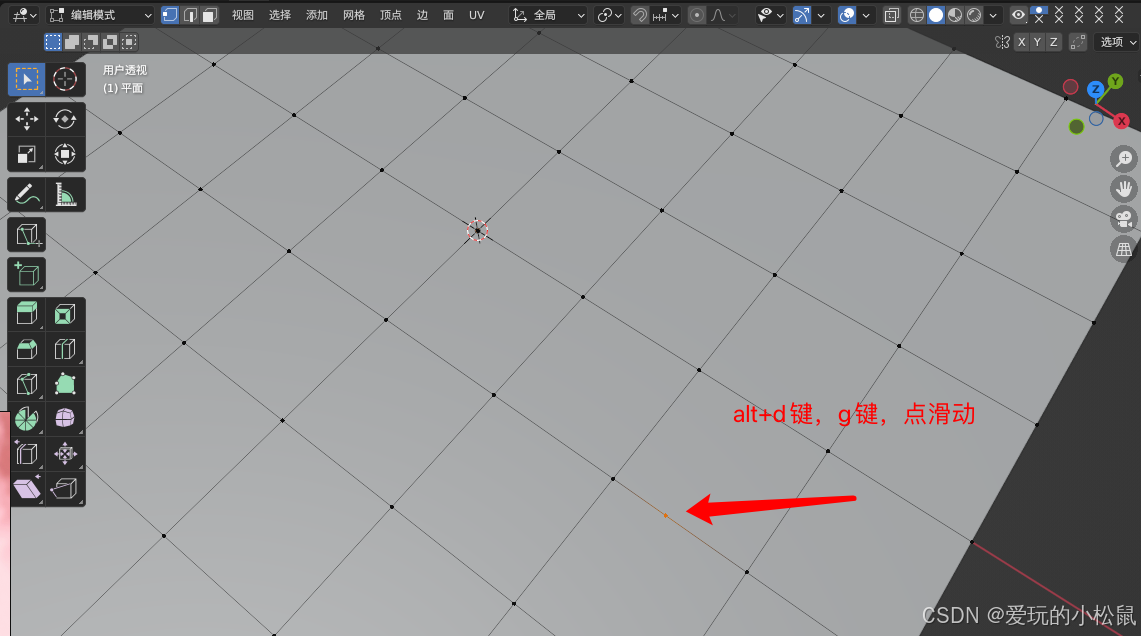Select the 3D Cursor tool

pyautogui.click(x=65, y=79)
